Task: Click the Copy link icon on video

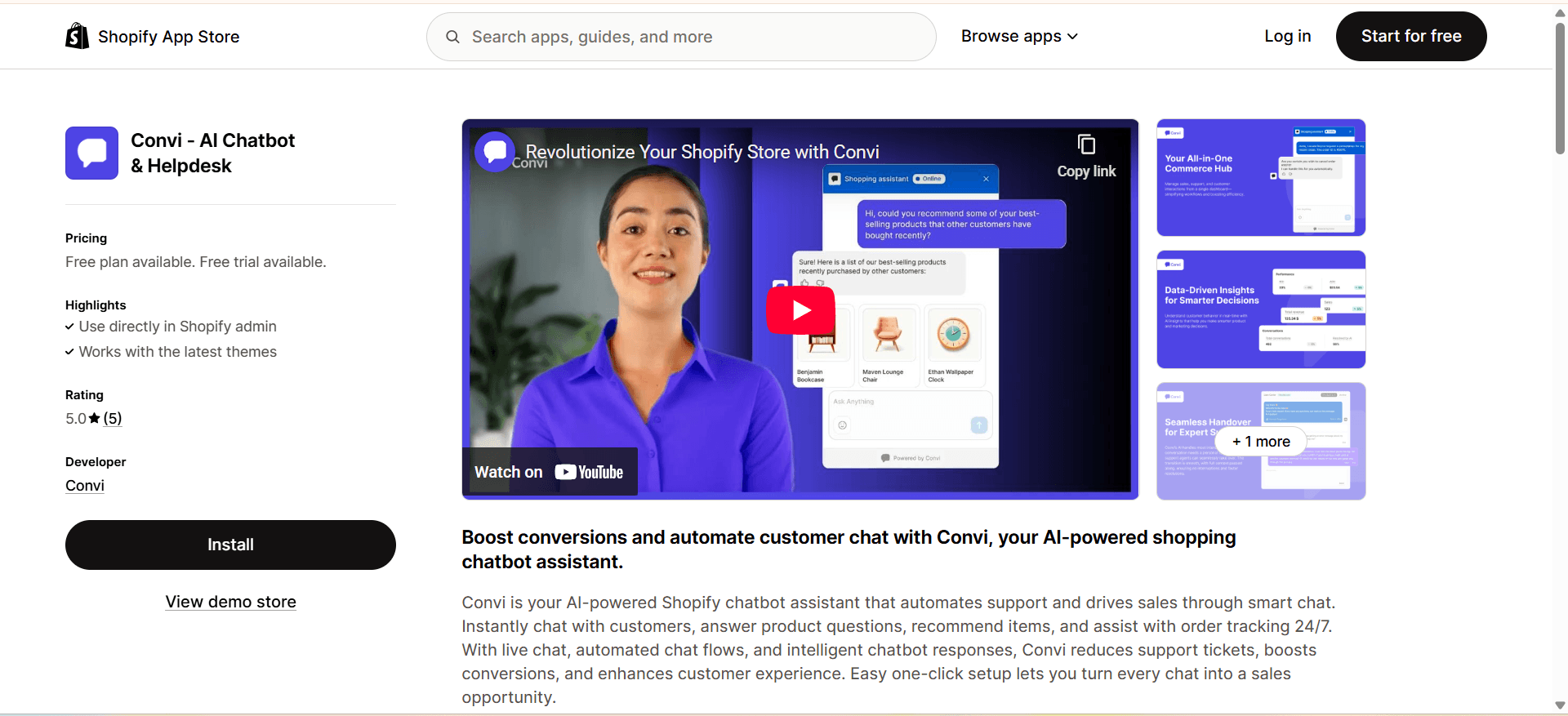Action: [x=1086, y=145]
